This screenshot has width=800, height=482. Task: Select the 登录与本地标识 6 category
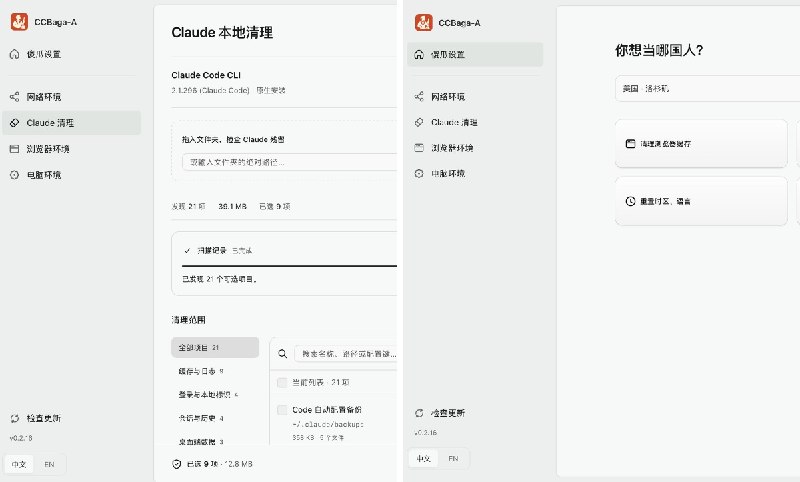click(215, 394)
